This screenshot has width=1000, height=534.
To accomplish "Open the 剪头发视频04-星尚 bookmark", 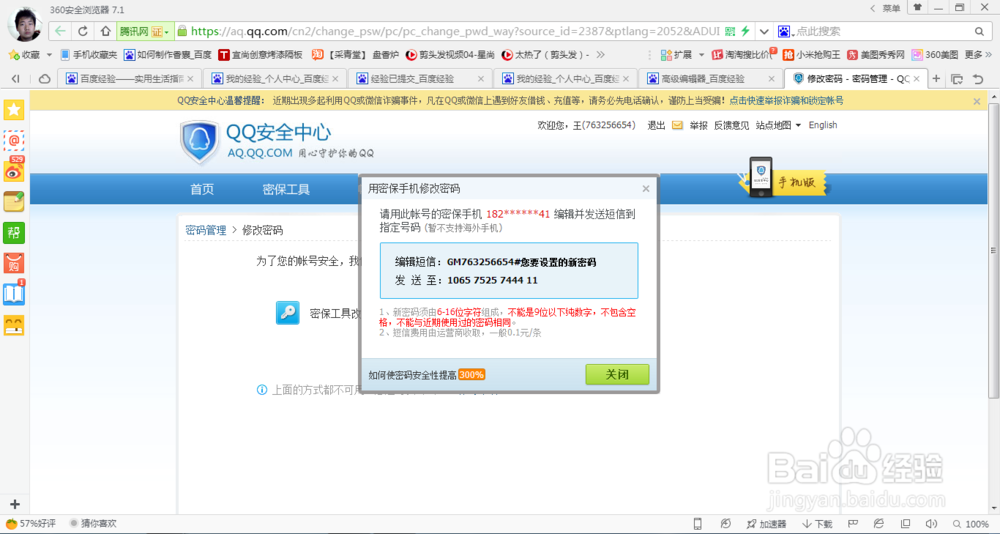I will click(451, 55).
